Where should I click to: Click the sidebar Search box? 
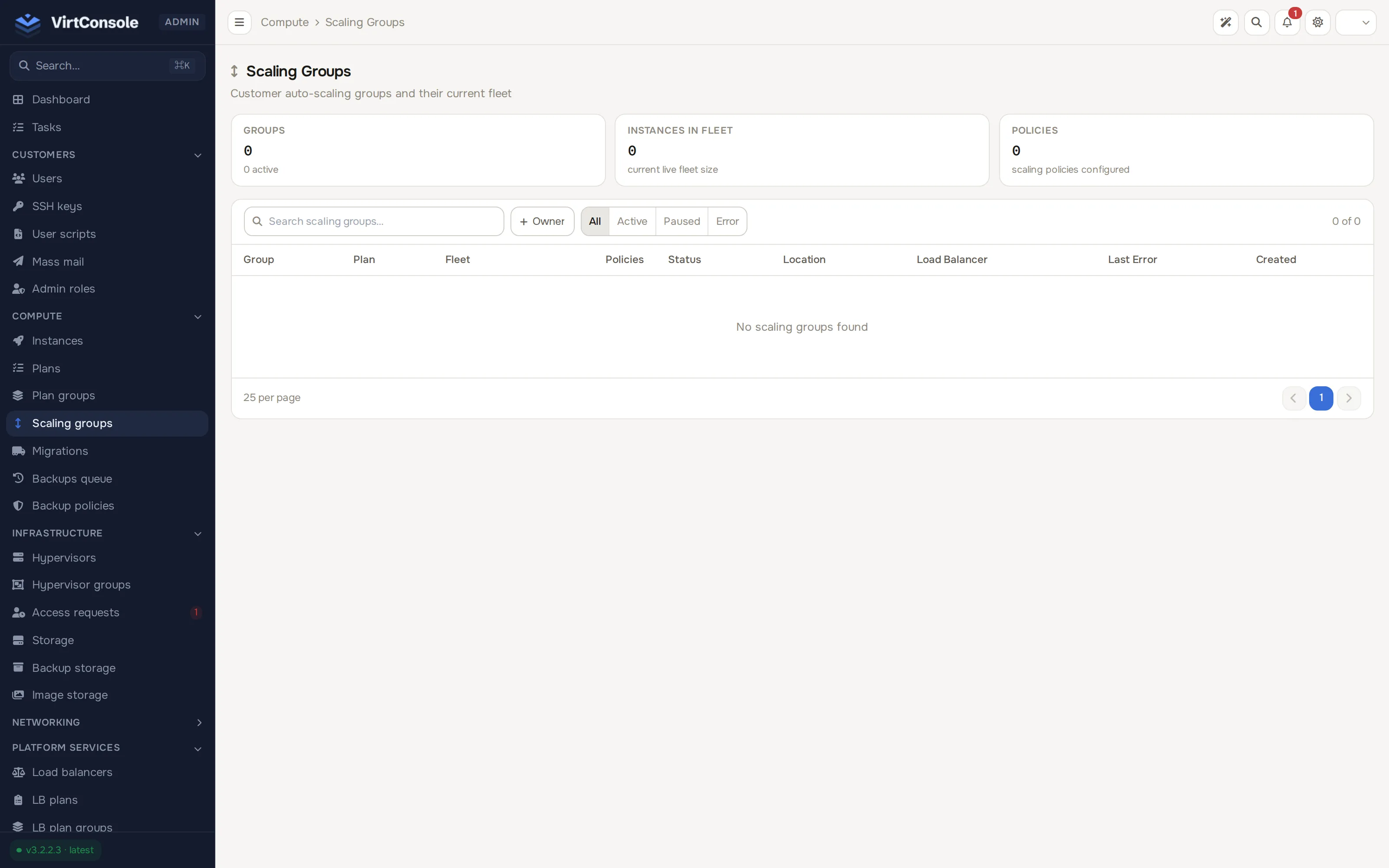click(107, 66)
